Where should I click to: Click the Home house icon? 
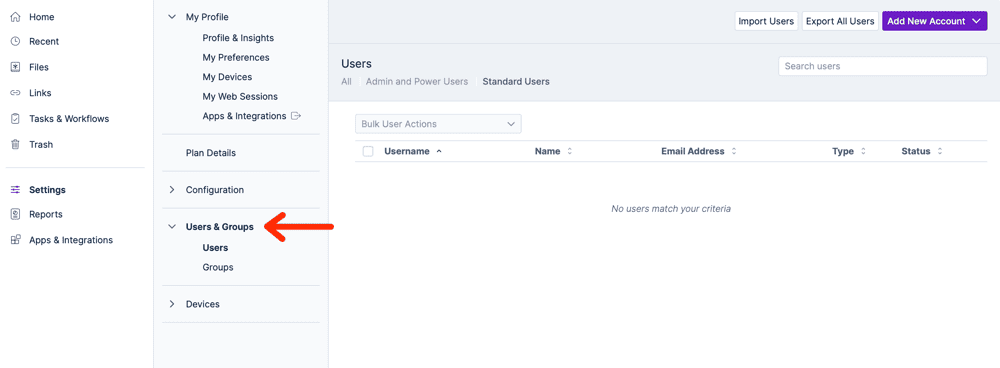(x=16, y=17)
